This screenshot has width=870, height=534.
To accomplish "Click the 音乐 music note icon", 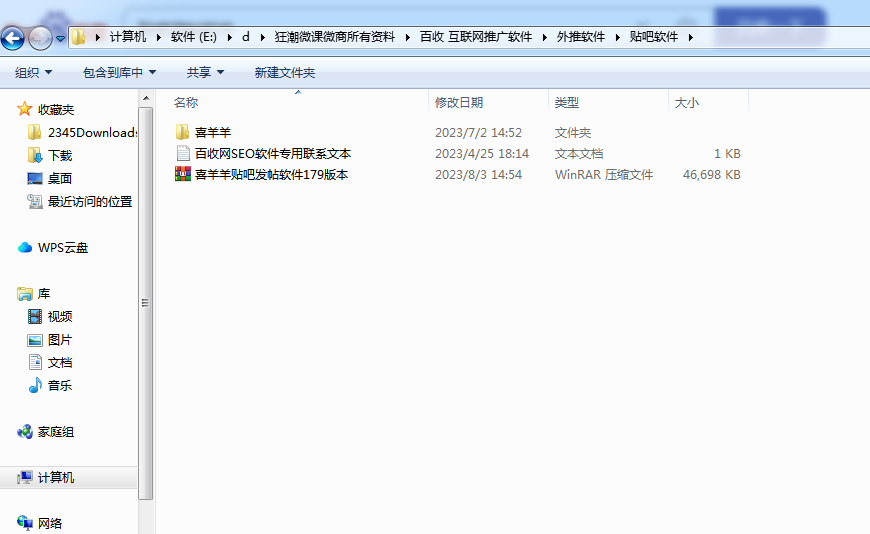I will click(35, 385).
